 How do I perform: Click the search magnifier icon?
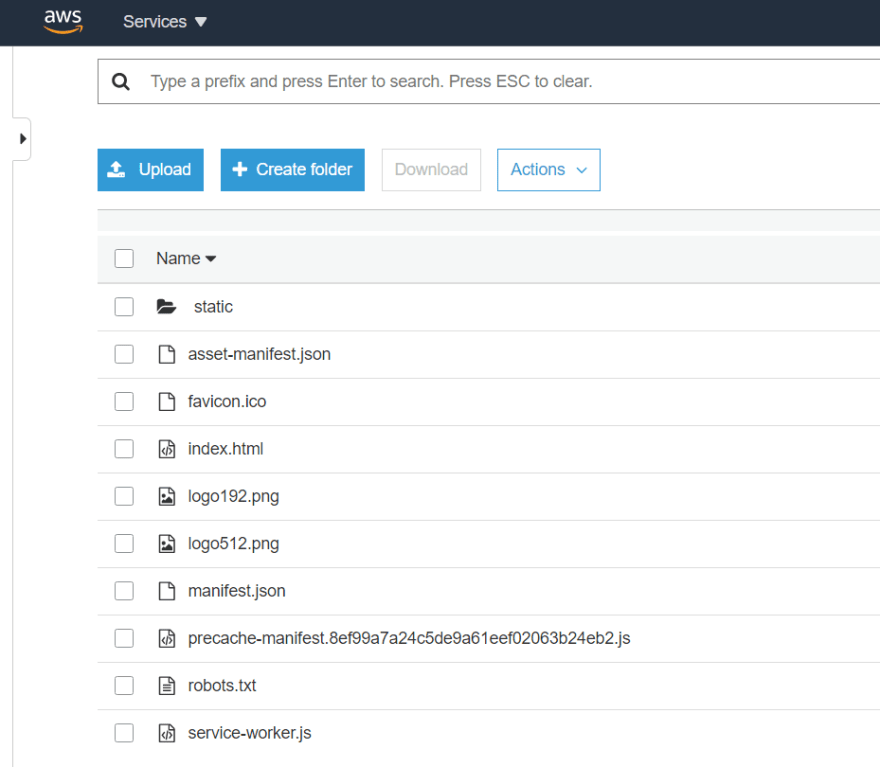tap(121, 82)
